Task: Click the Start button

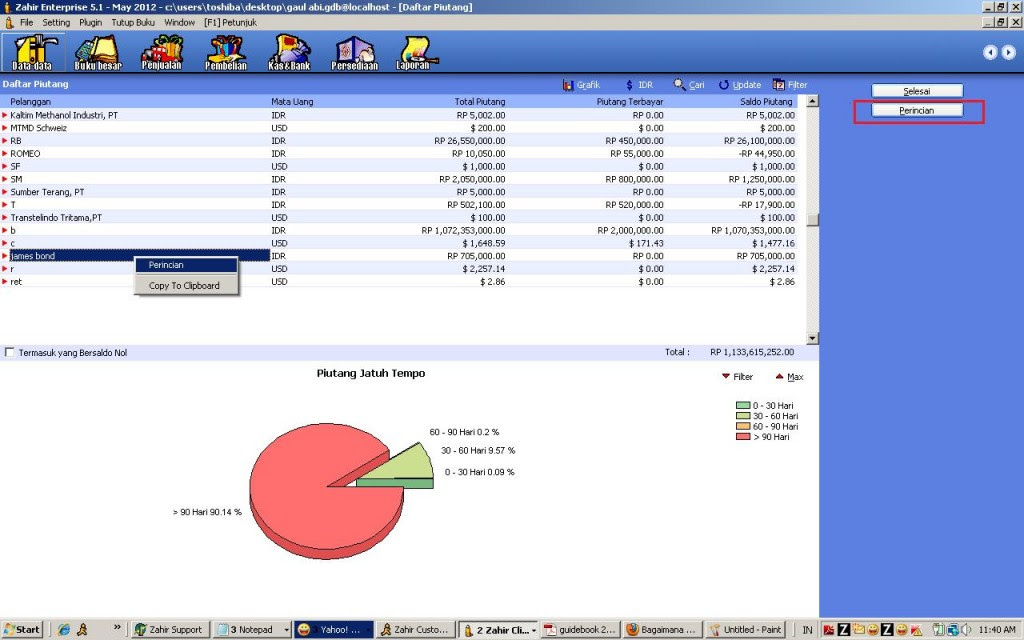Action: (x=22, y=630)
